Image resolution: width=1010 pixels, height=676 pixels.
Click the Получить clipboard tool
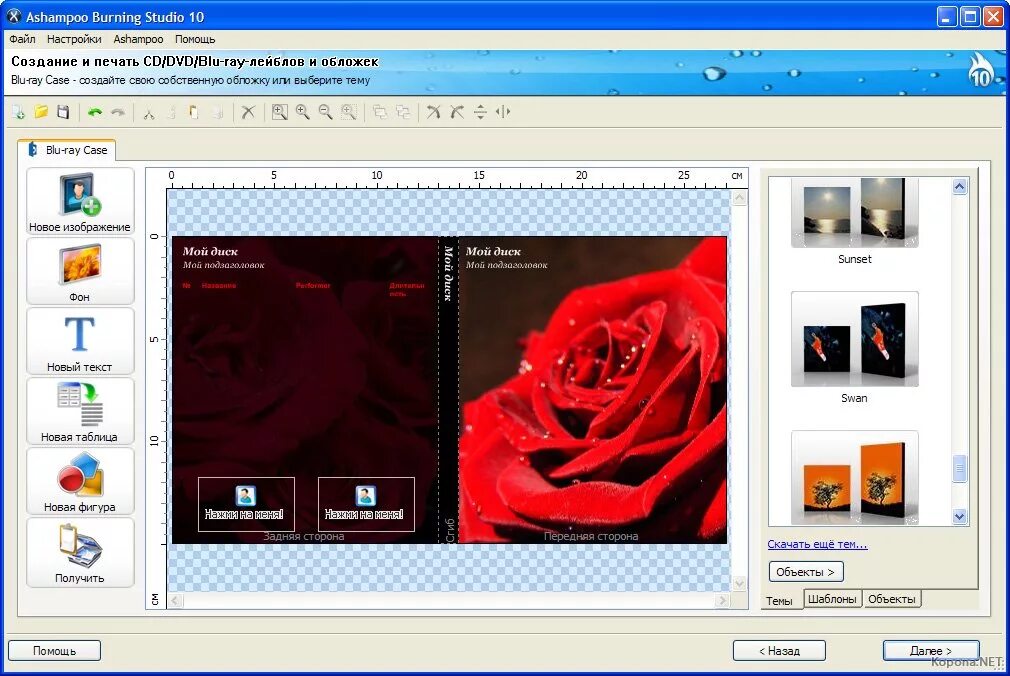[x=80, y=551]
